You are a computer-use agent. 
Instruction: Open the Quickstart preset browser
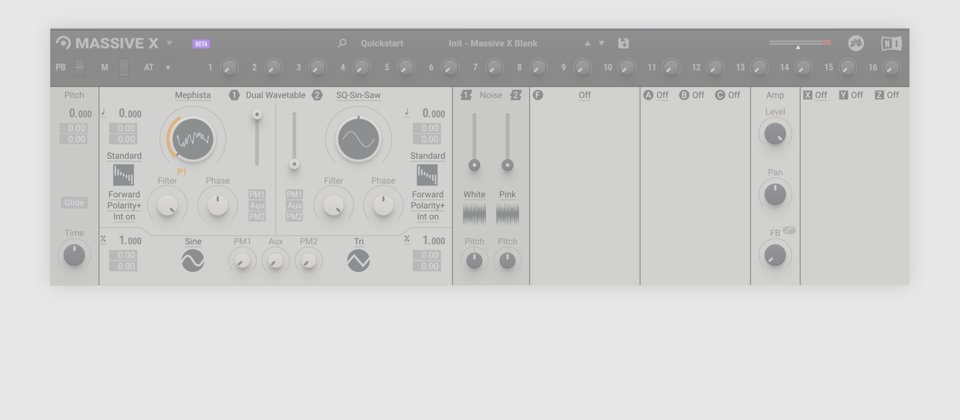click(x=382, y=44)
